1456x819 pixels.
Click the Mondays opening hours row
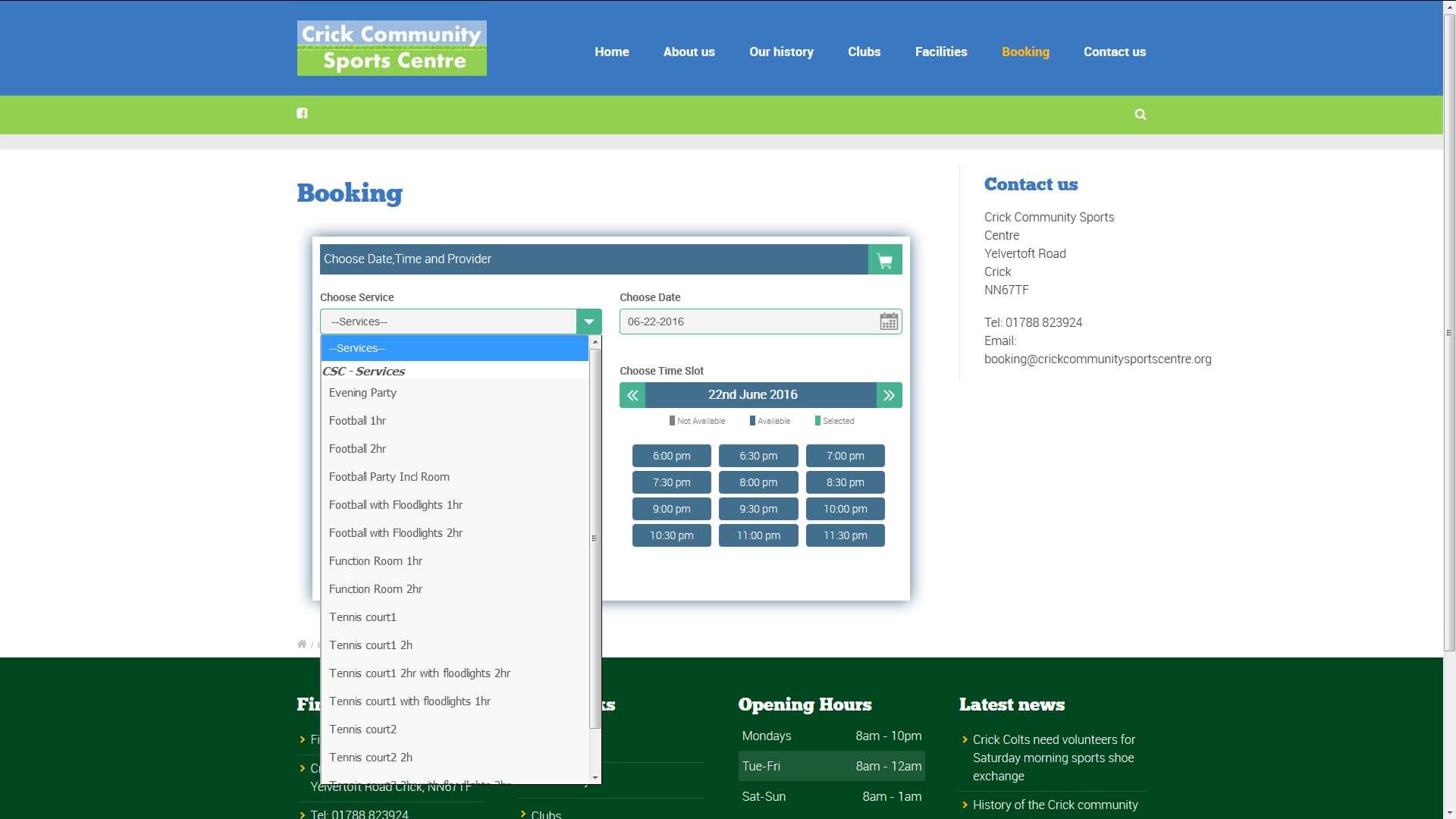pyautogui.click(x=832, y=736)
